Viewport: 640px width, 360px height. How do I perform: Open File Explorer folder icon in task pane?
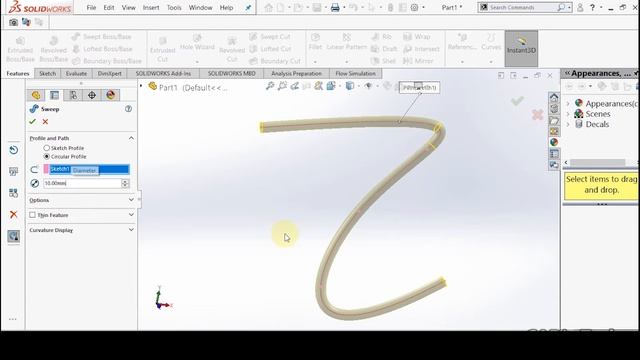click(x=554, y=120)
